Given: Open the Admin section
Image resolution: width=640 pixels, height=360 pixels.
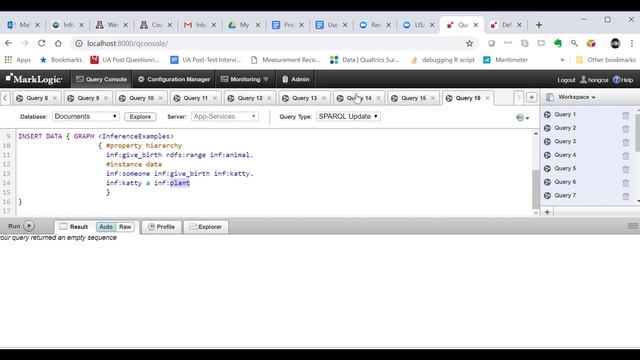Looking at the screenshot, I should point(296,79).
